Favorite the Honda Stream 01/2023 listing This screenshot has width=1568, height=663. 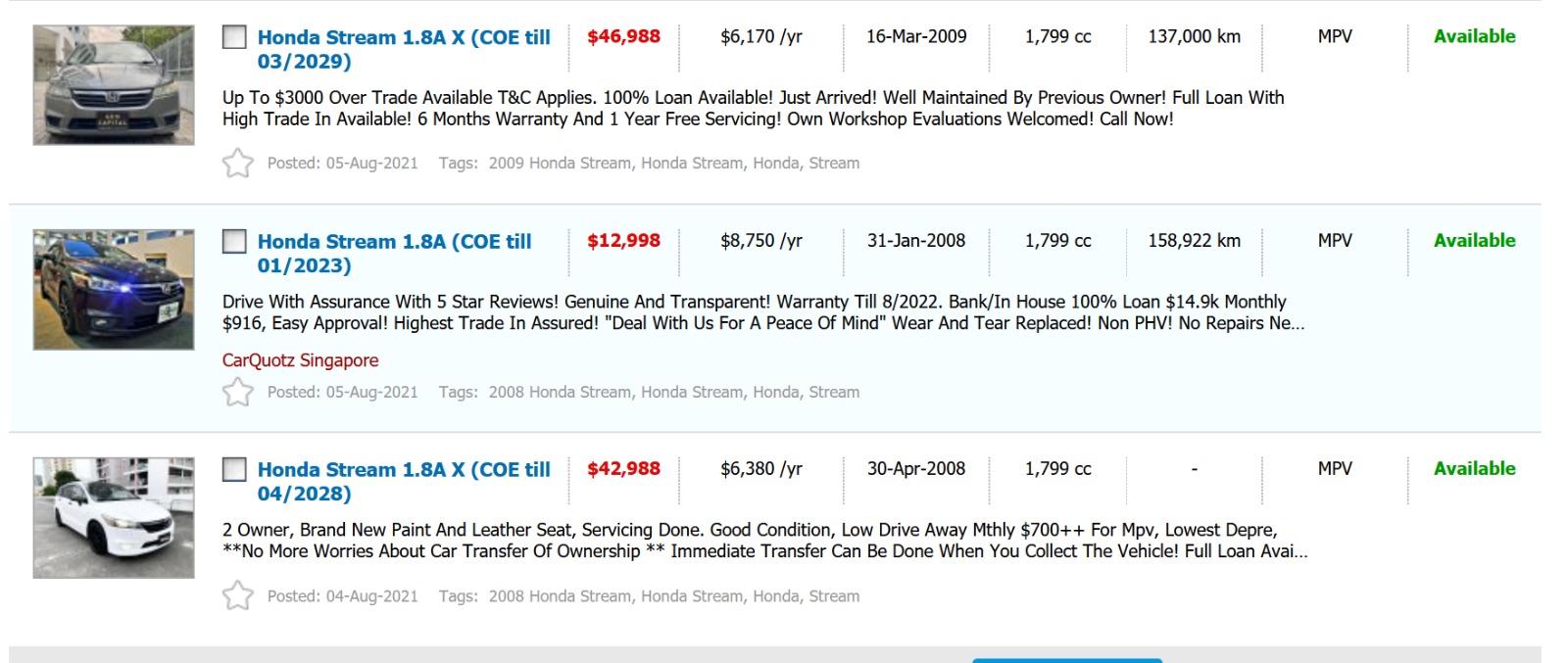pyautogui.click(x=237, y=392)
